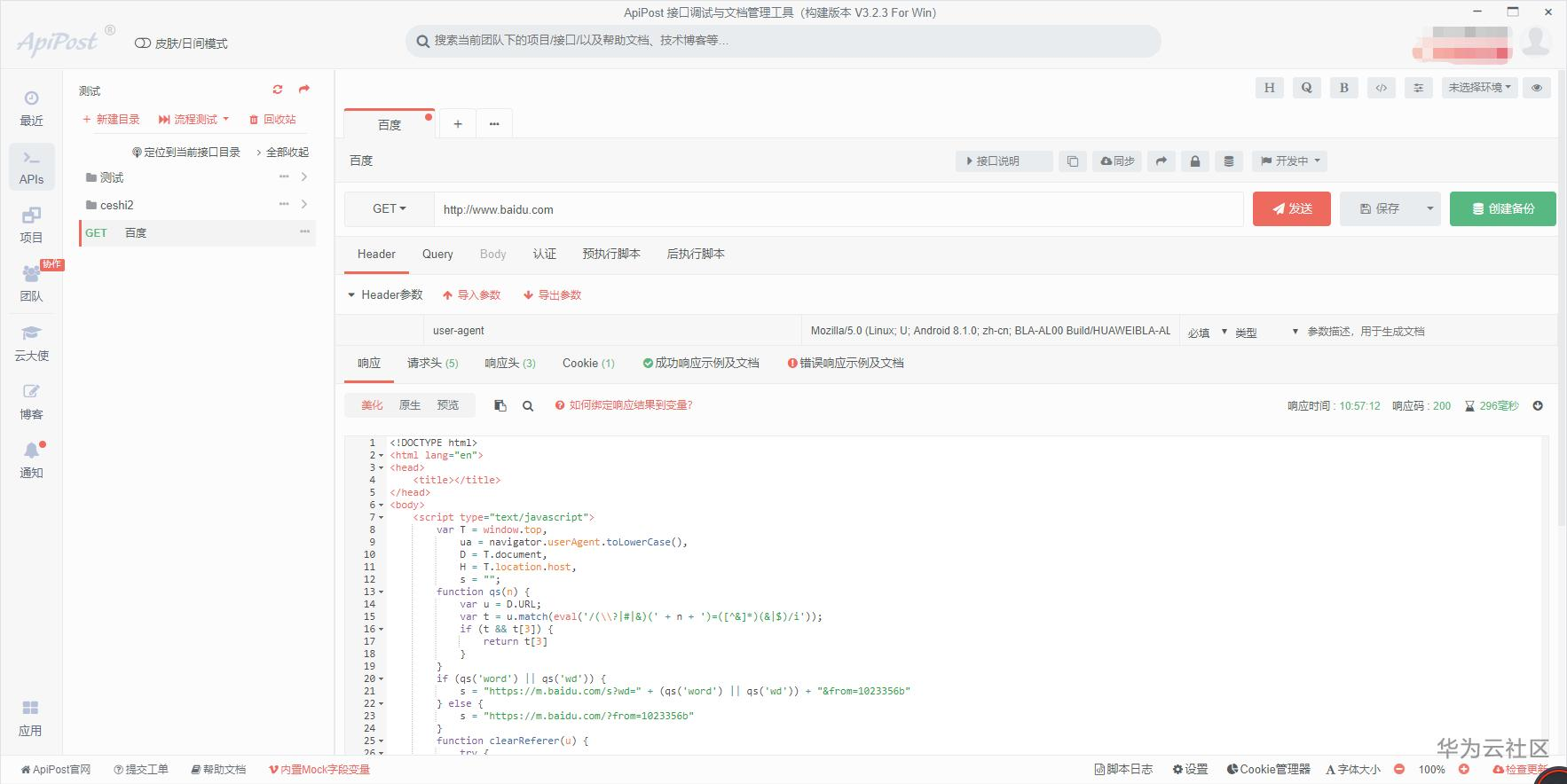1567x784 pixels.
Task: Click the copy icon next to 接口说明
Action: 1073,161
